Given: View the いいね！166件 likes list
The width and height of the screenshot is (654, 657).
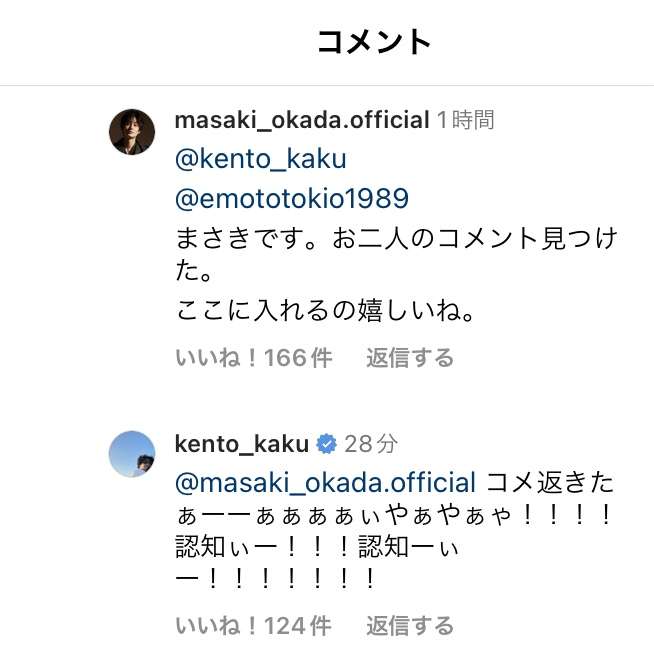Looking at the screenshot, I should pos(253,358).
